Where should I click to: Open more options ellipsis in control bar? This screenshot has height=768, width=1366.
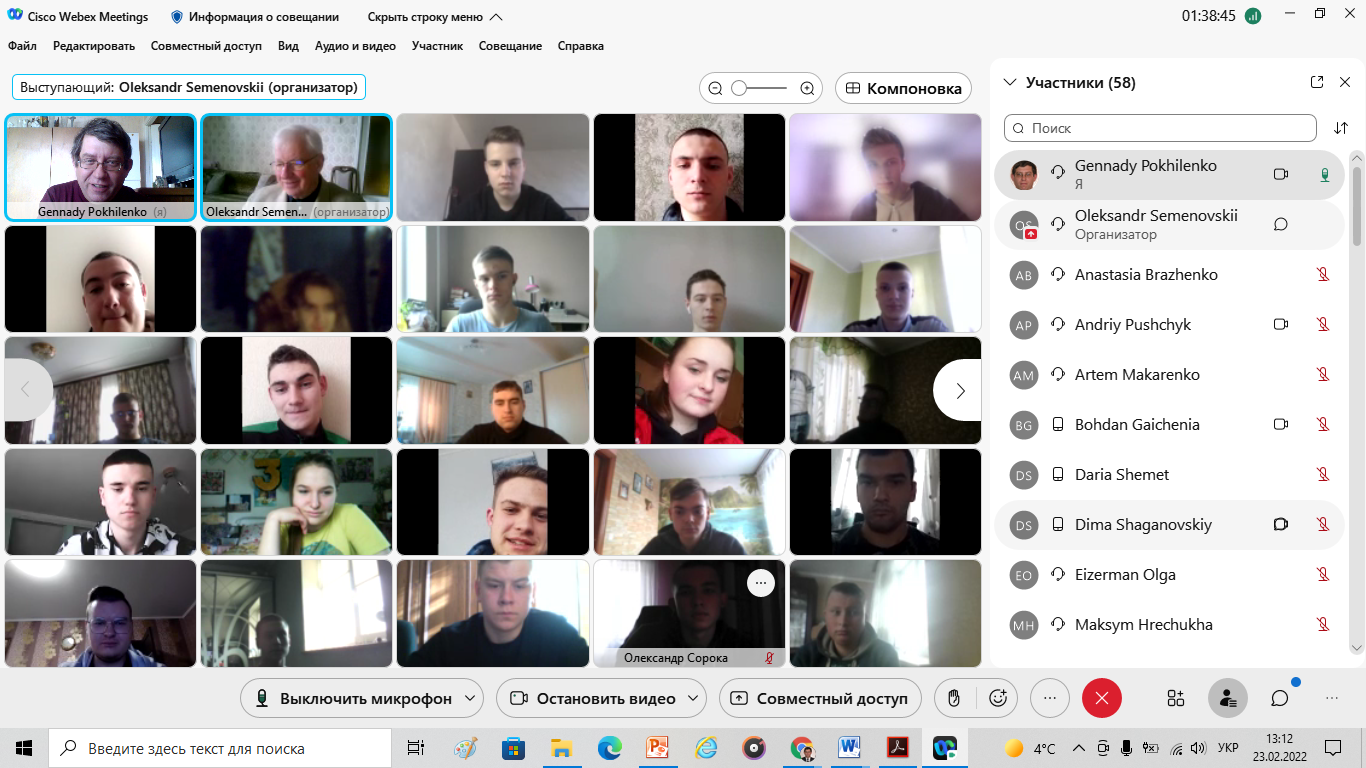point(1050,698)
